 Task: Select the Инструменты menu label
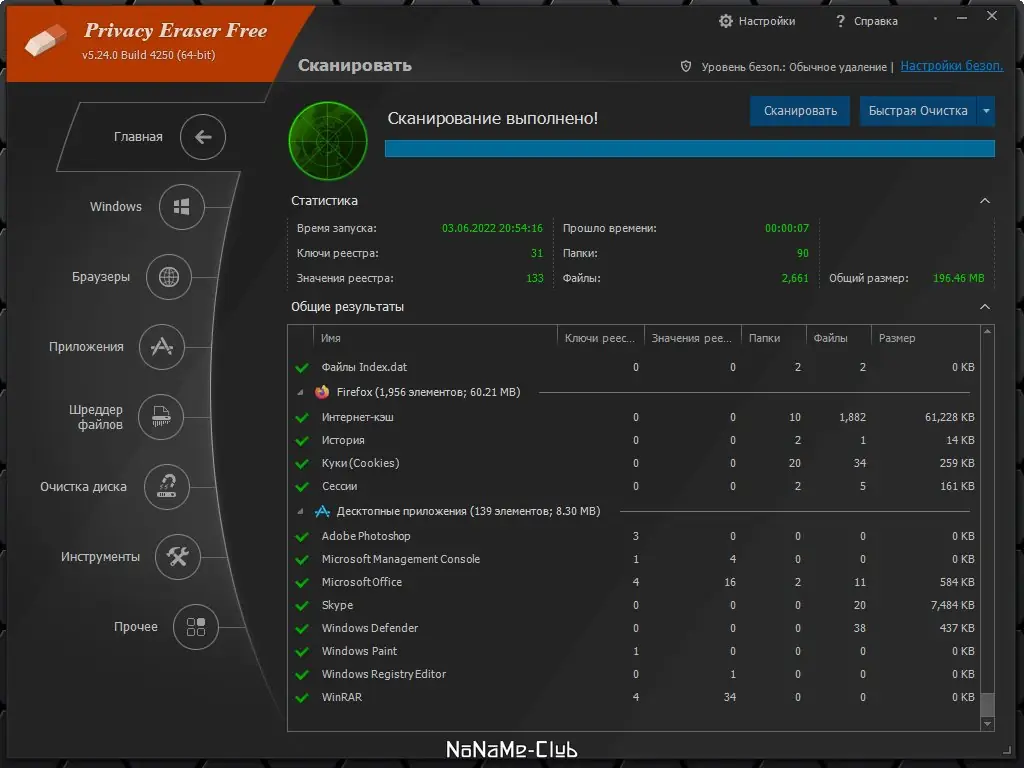pyautogui.click(x=101, y=556)
